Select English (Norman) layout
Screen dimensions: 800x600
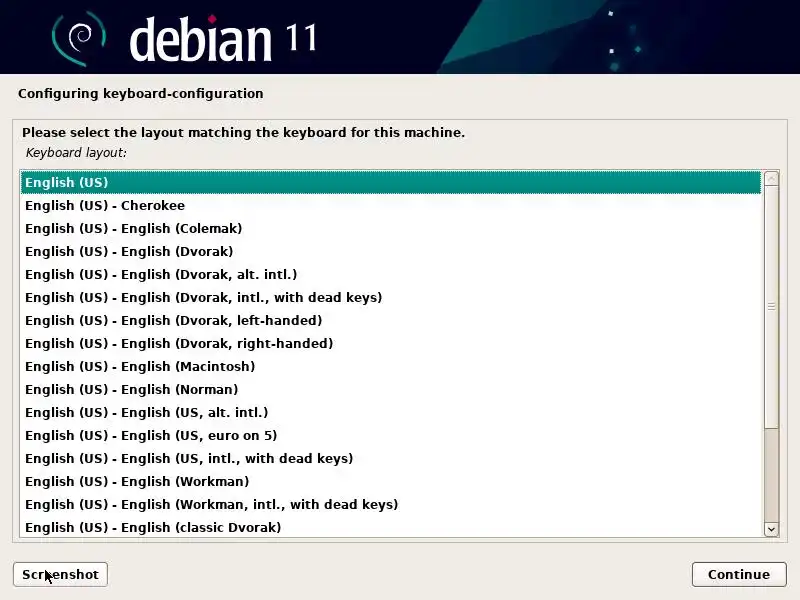click(391, 389)
